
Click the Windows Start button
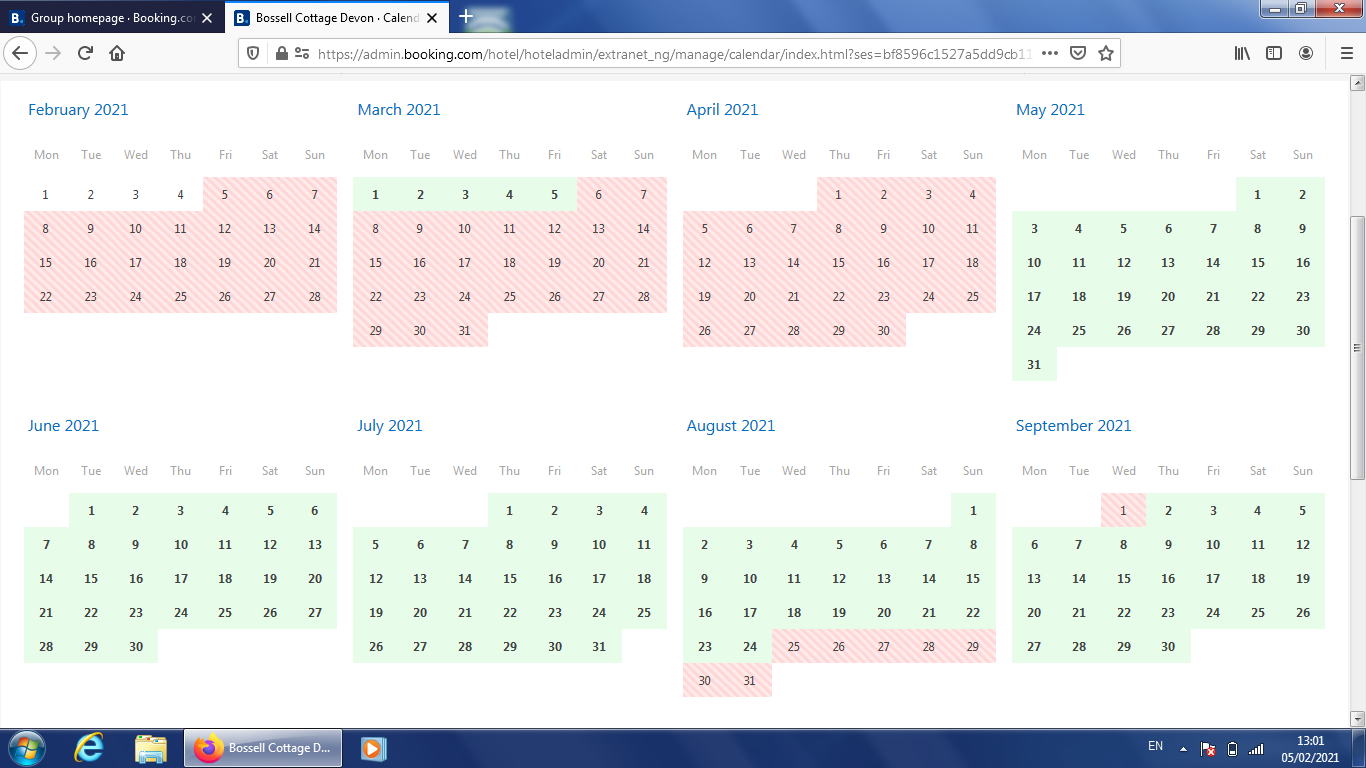(26, 748)
